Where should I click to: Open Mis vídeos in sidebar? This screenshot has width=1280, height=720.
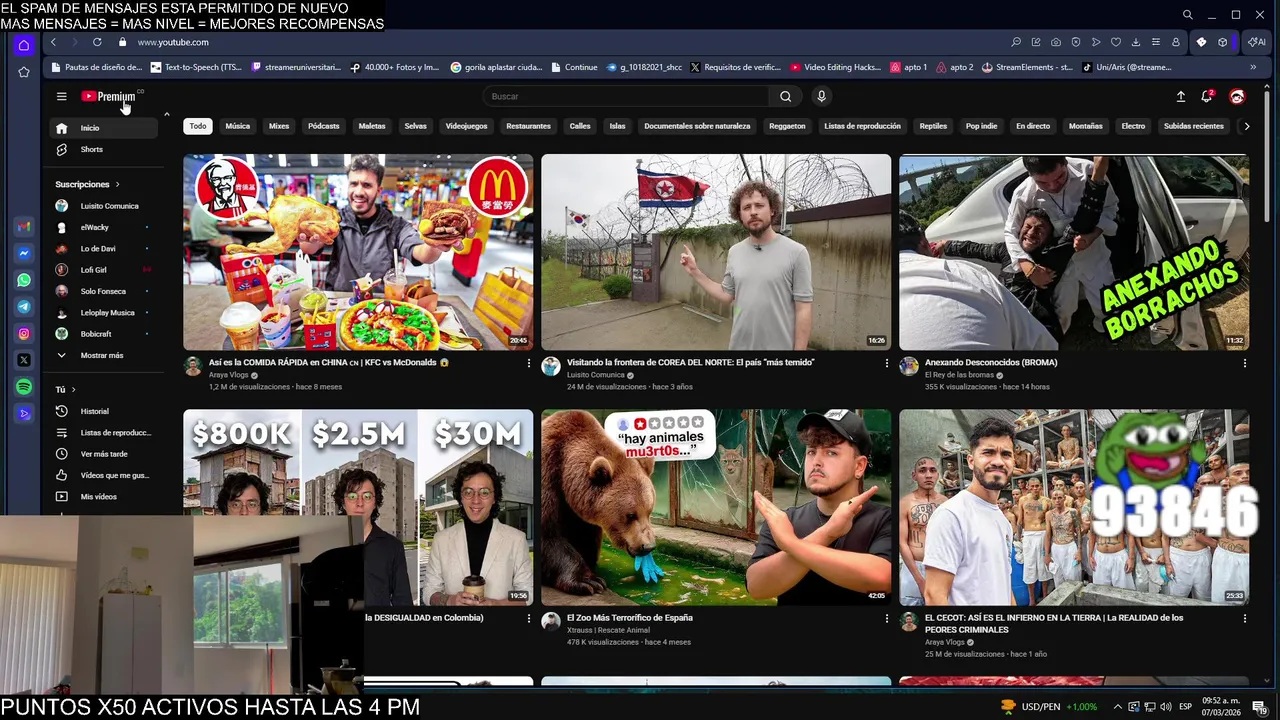[x=104, y=497]
